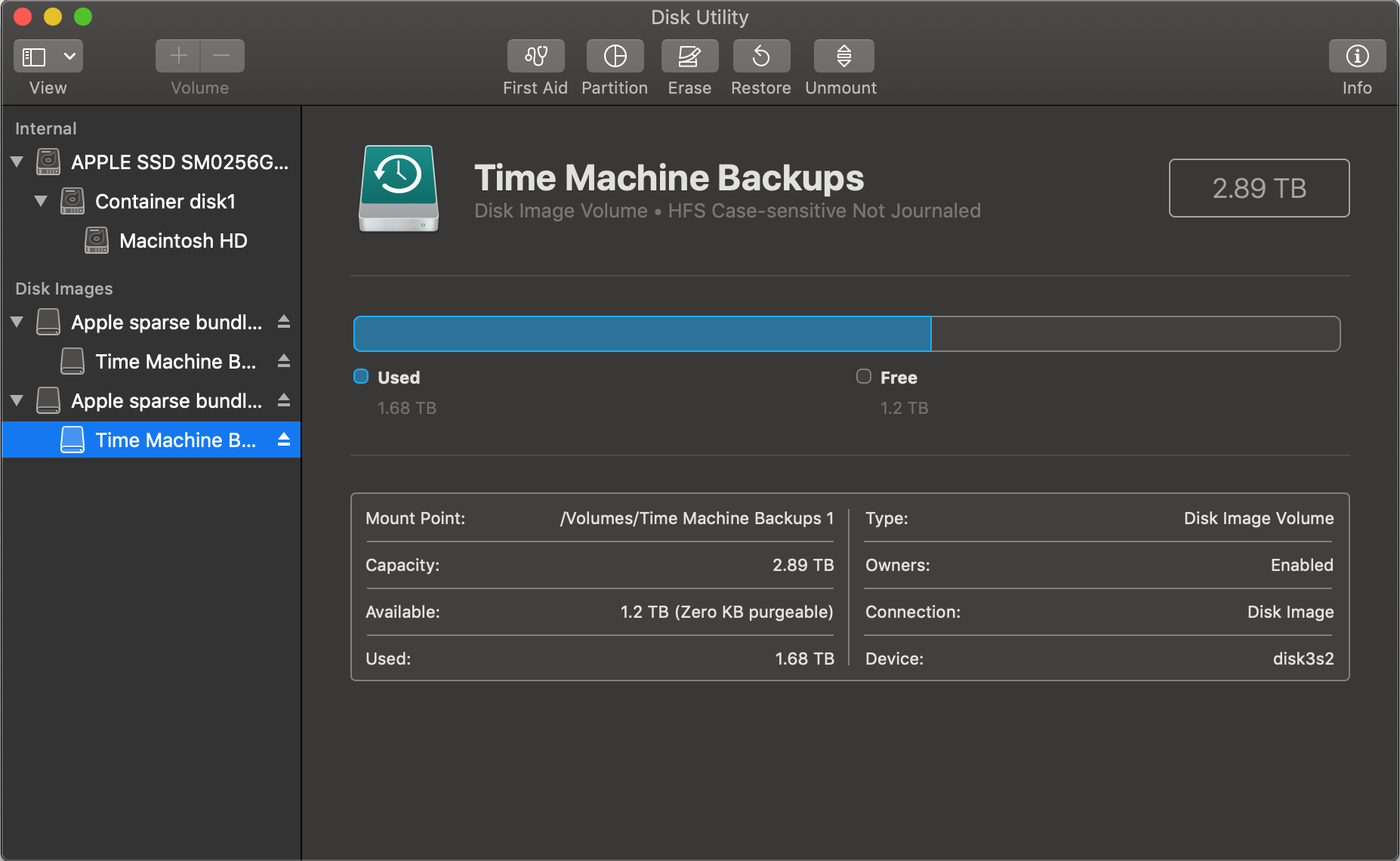Click the 2.89 TB capacity button
The image size is (1400, 861).
pos(1258,188)
